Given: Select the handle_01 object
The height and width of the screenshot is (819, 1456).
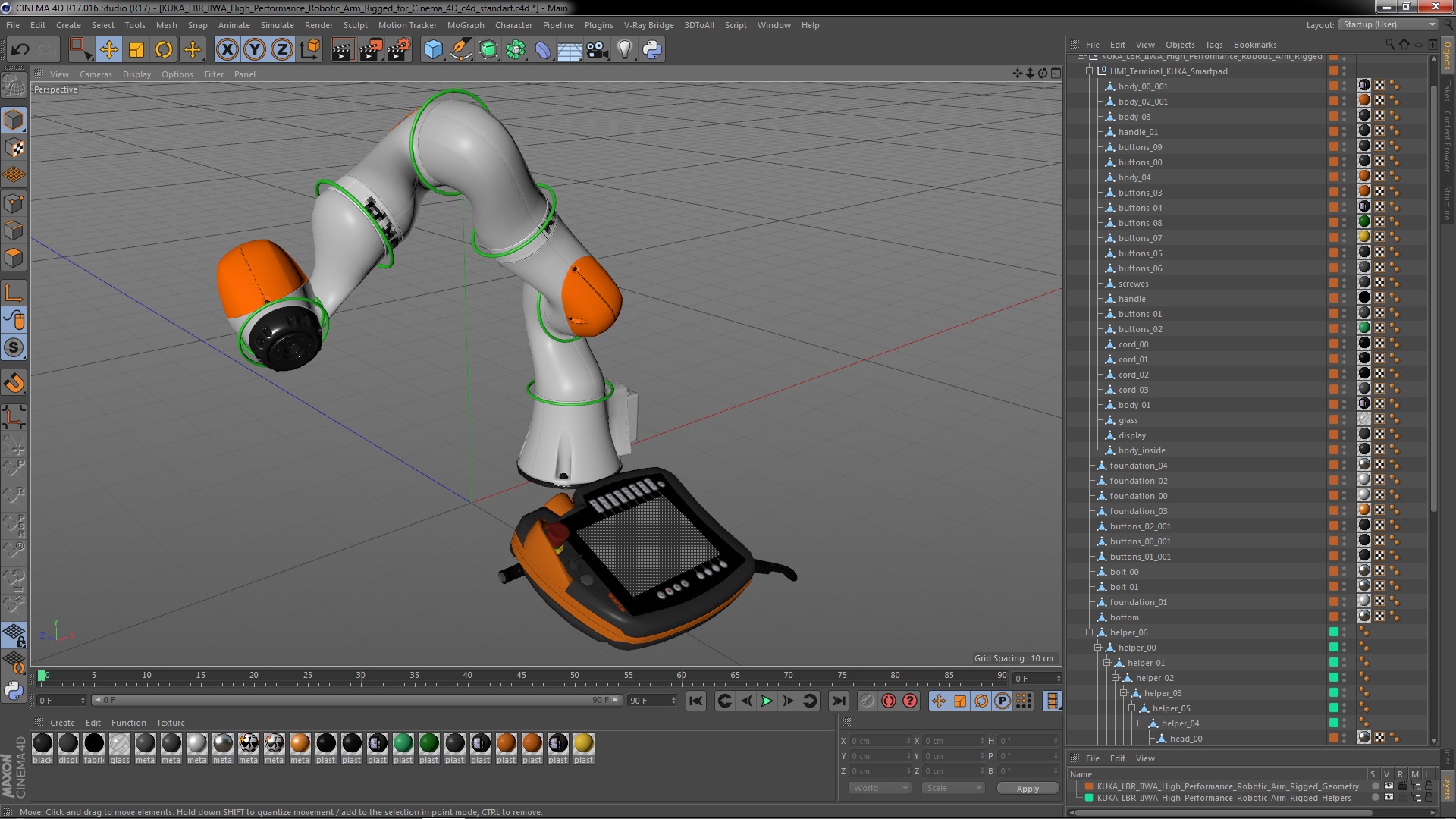Looking at the screenshot, I should 1137,132.
